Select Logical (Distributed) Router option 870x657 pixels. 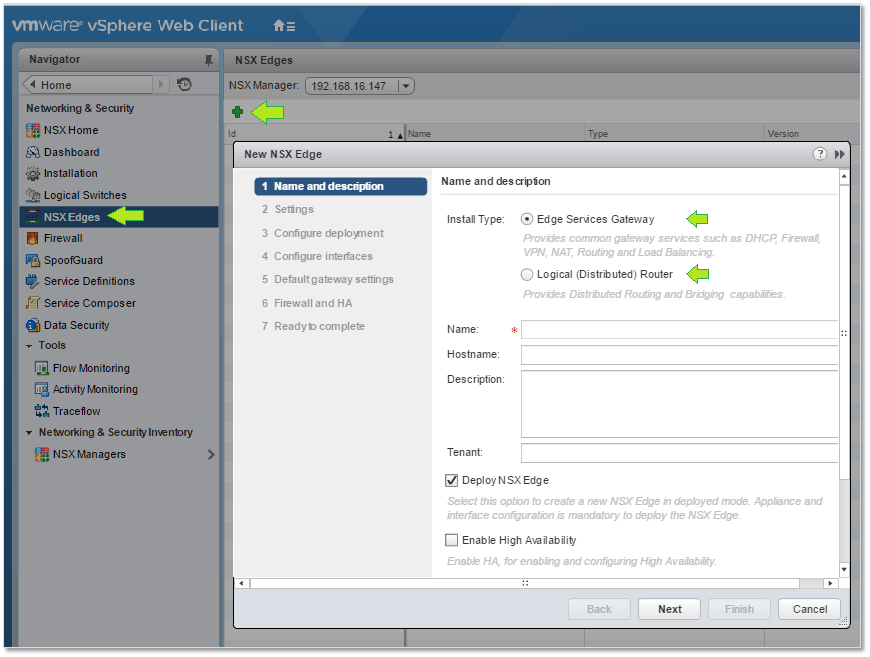pos(527,274)
